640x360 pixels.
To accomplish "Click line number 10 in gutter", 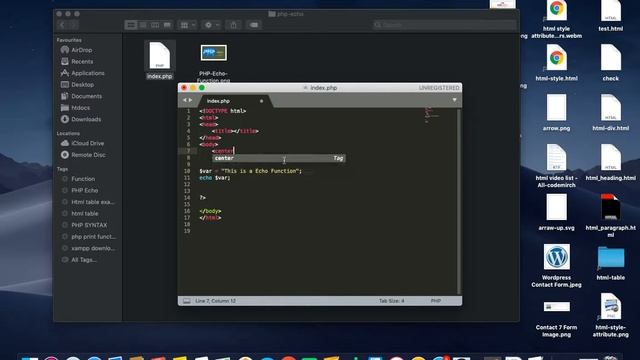I will coord(187,171).
